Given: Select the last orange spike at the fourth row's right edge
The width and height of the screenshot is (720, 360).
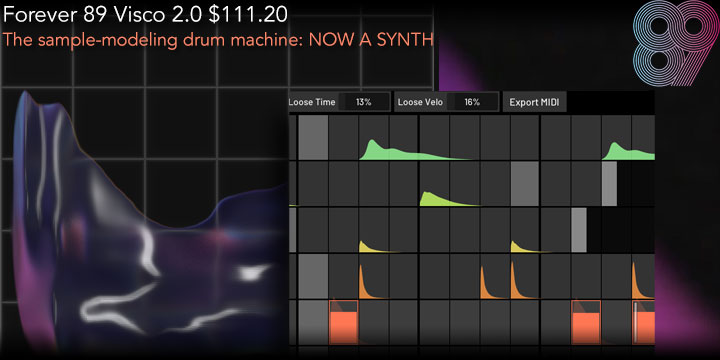Looking at the screenshot, I should pyautogui.click(x=643, y=276).
